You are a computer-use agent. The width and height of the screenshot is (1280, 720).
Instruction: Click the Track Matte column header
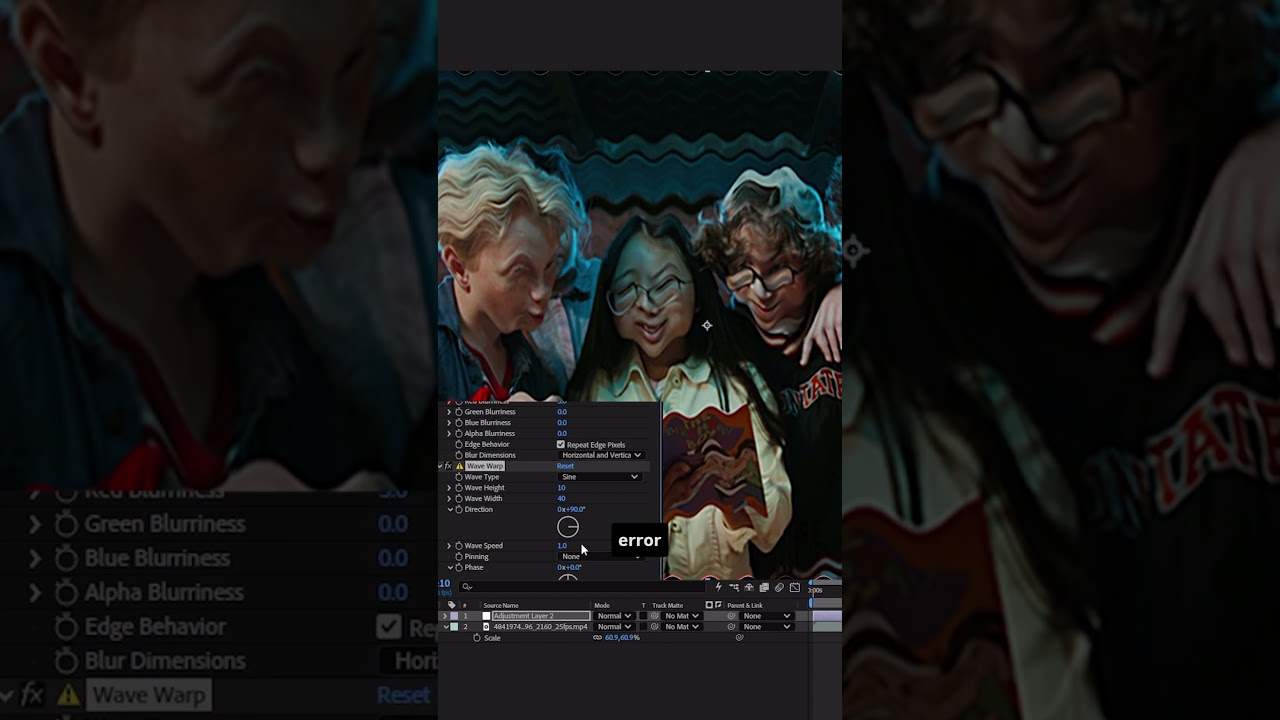point(668,605)
